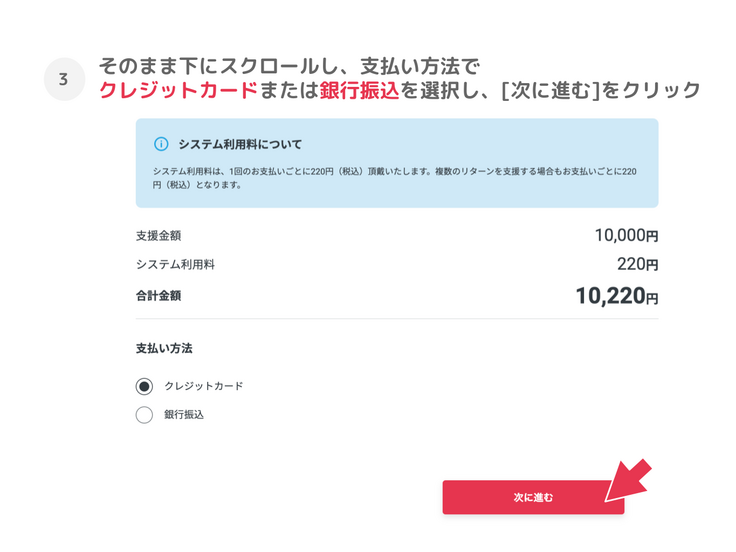Click the 10,220円 total amount
The height and width of the screenshot is (552, 736).
click(x=616, y=296)
